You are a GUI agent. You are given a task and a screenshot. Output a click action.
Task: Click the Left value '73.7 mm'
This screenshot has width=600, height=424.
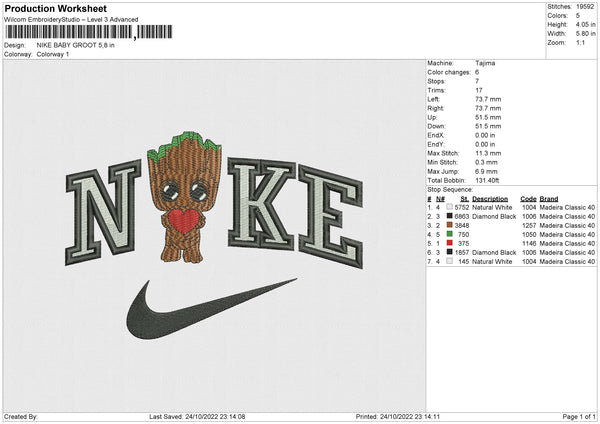pos(488,99)
